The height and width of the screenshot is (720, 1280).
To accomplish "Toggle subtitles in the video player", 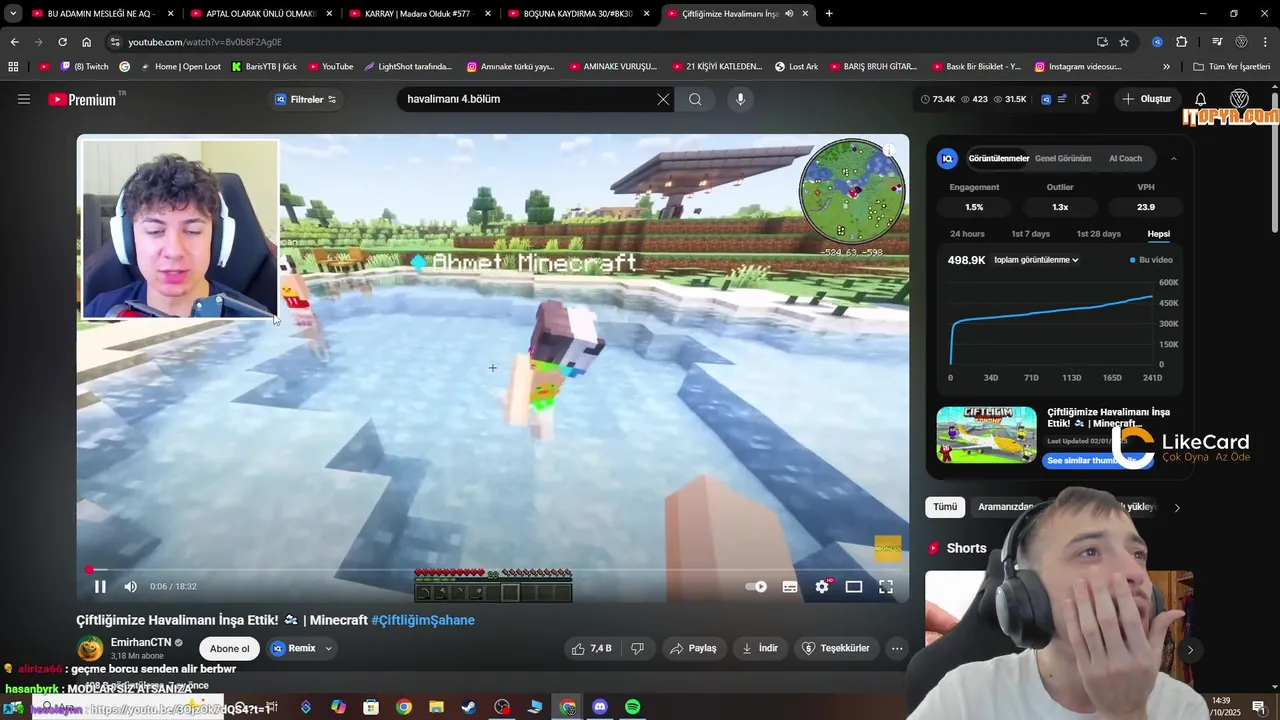I will click(x=790, y=587).
